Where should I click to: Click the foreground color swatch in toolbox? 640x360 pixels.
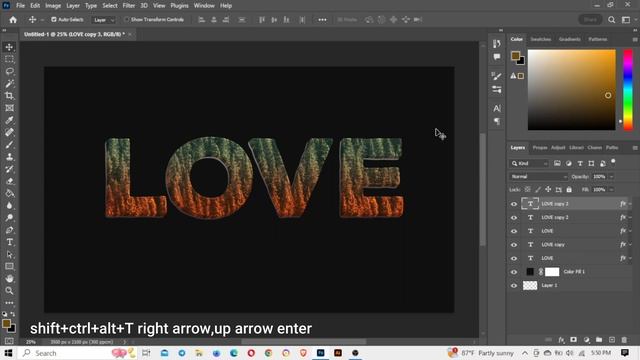click(x=6, y=324)
